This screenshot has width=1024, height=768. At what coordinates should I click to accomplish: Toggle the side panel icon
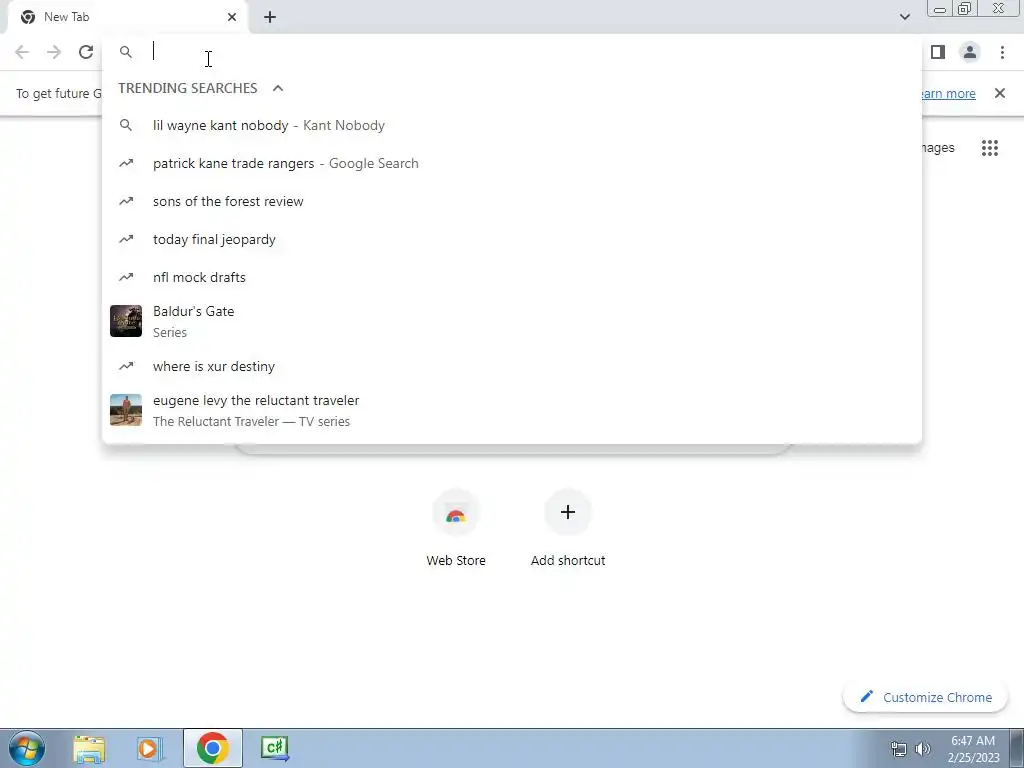click(x=938, y=52)
